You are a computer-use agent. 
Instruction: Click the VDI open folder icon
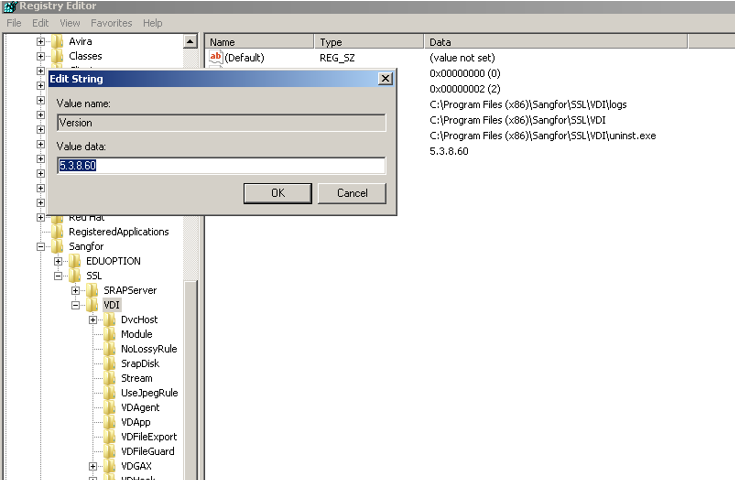pos(92,305)
